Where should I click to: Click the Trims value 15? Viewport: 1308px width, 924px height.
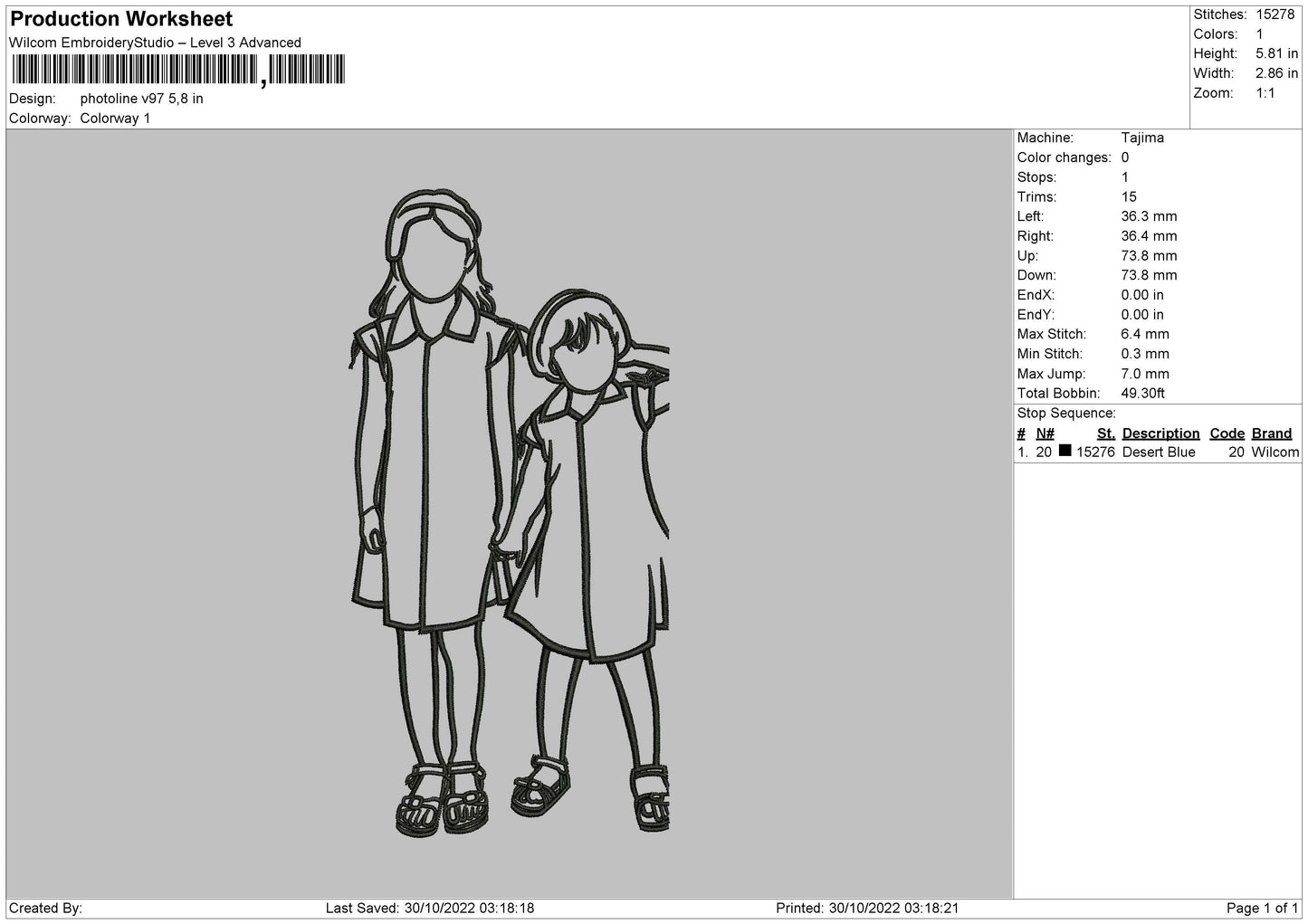[x=1129, y=197]
